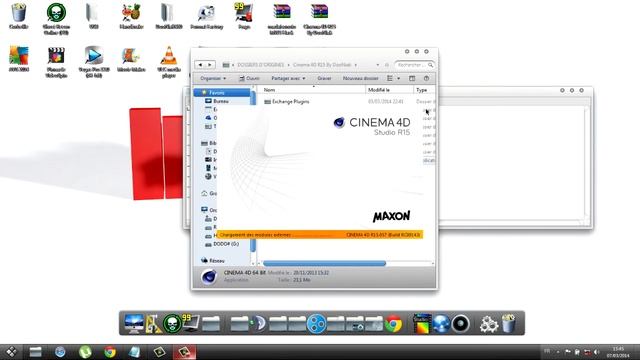Open the blue globe icon in the dock
This screenshot has height=360, width=640.
(x=441, y=324)
